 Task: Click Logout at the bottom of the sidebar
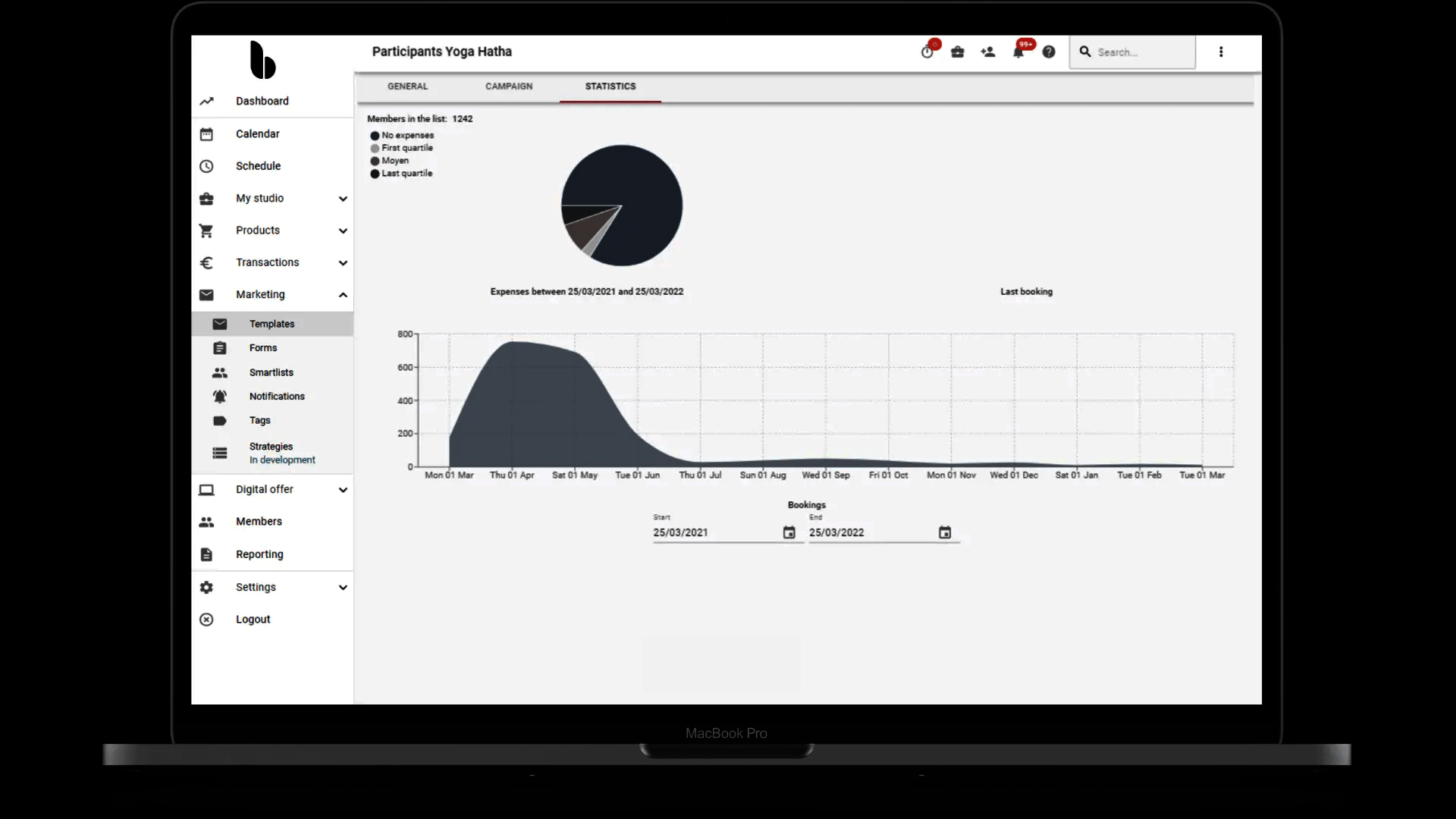point(251,620)
